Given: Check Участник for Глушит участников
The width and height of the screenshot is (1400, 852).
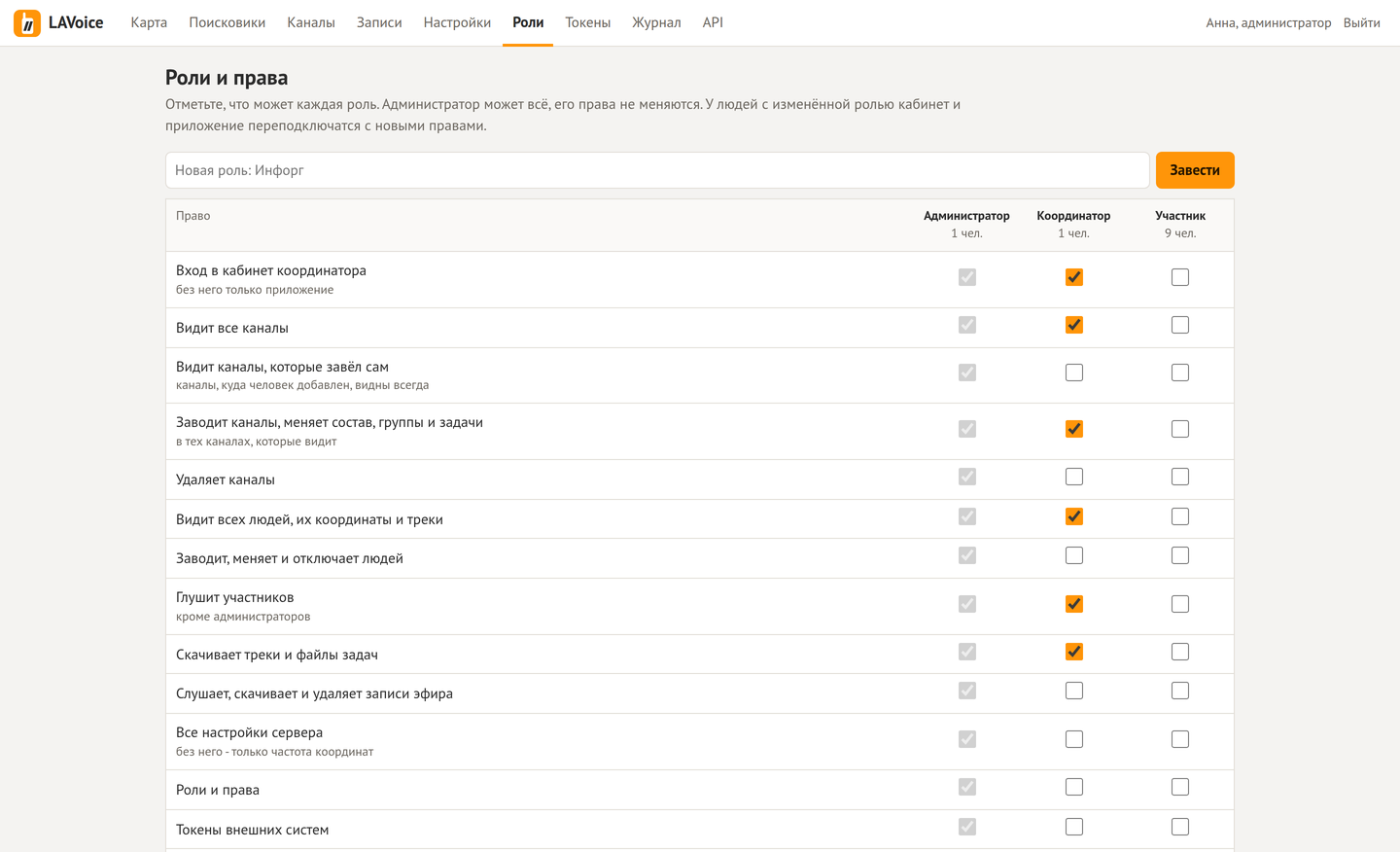Looking at the screenshot, I should point(1180,604).
